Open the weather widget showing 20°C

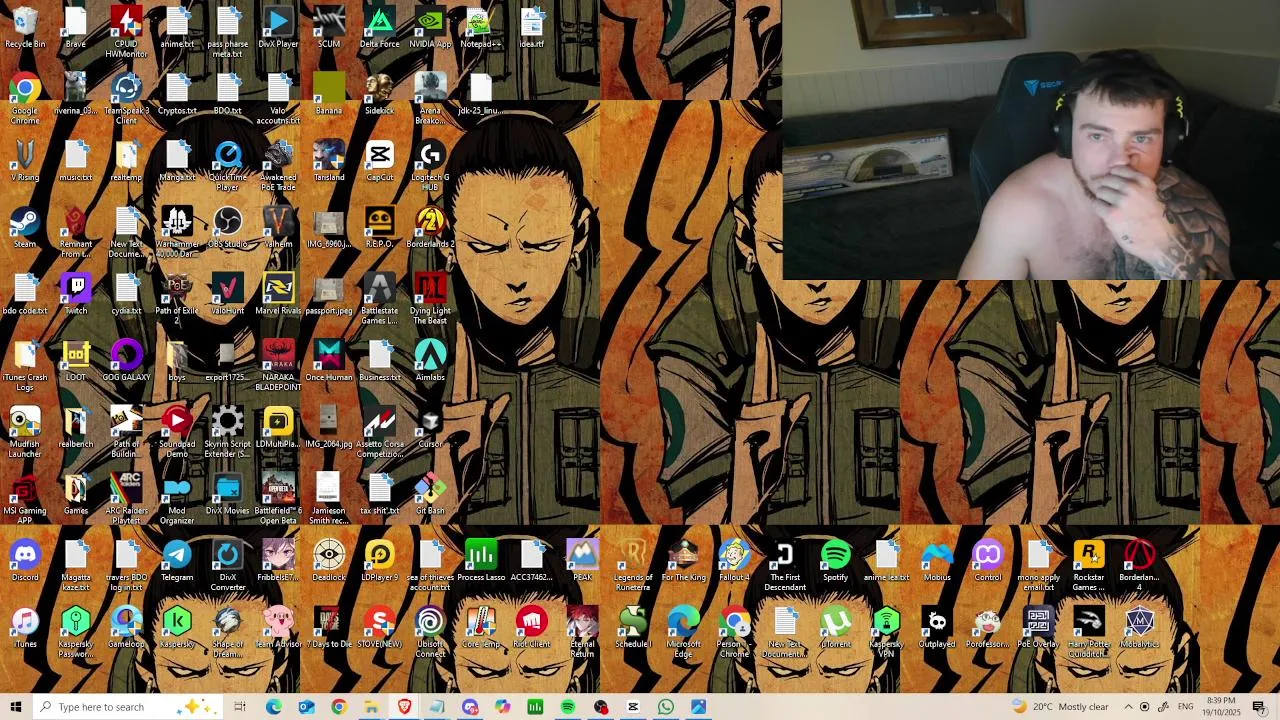coord(1059,707)
